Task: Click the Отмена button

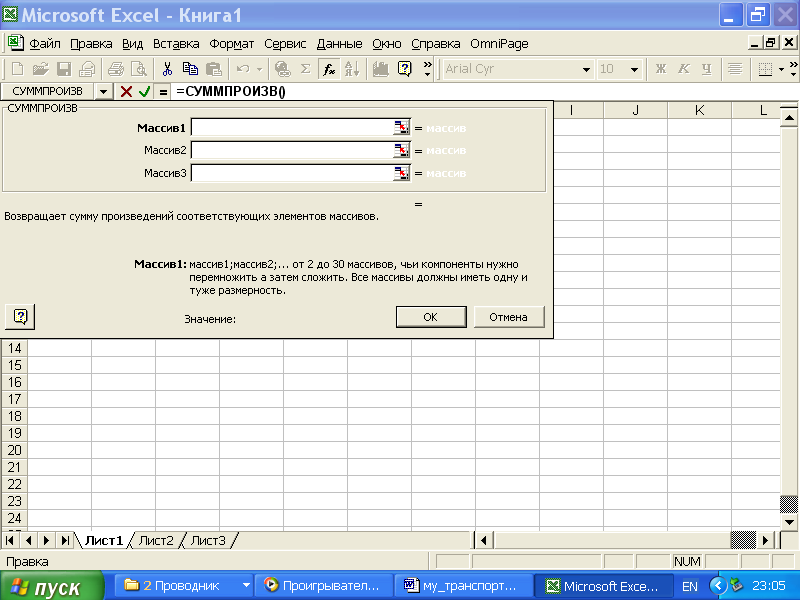Action: 509,317
